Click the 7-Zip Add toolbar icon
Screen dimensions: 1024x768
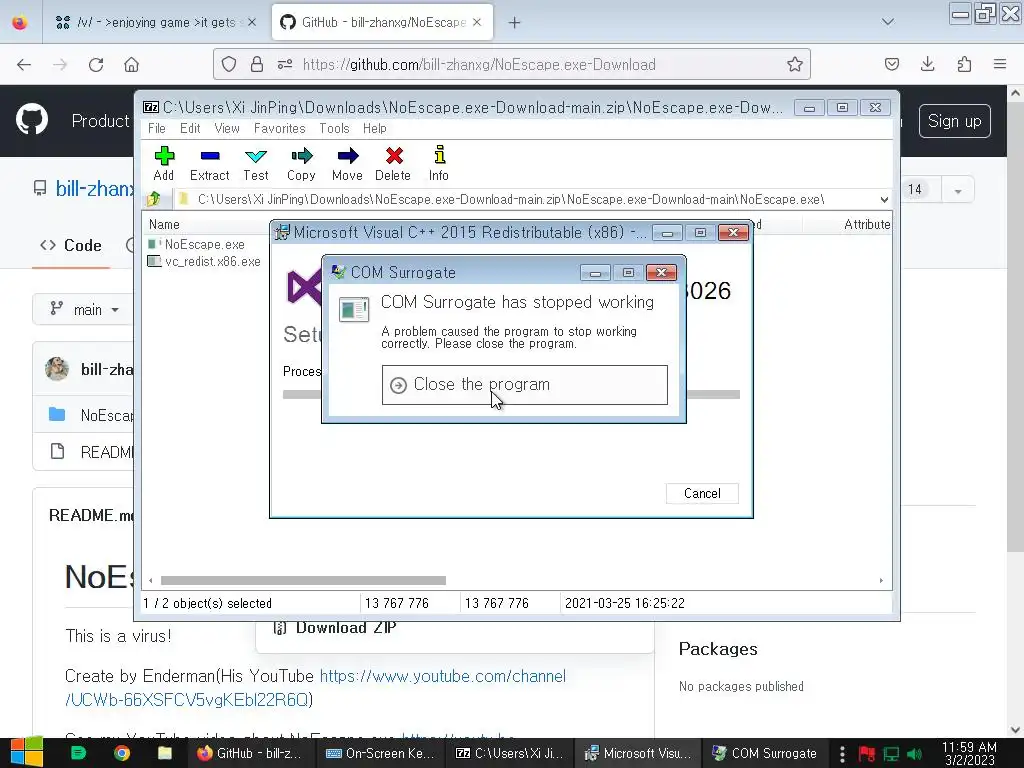163,163
